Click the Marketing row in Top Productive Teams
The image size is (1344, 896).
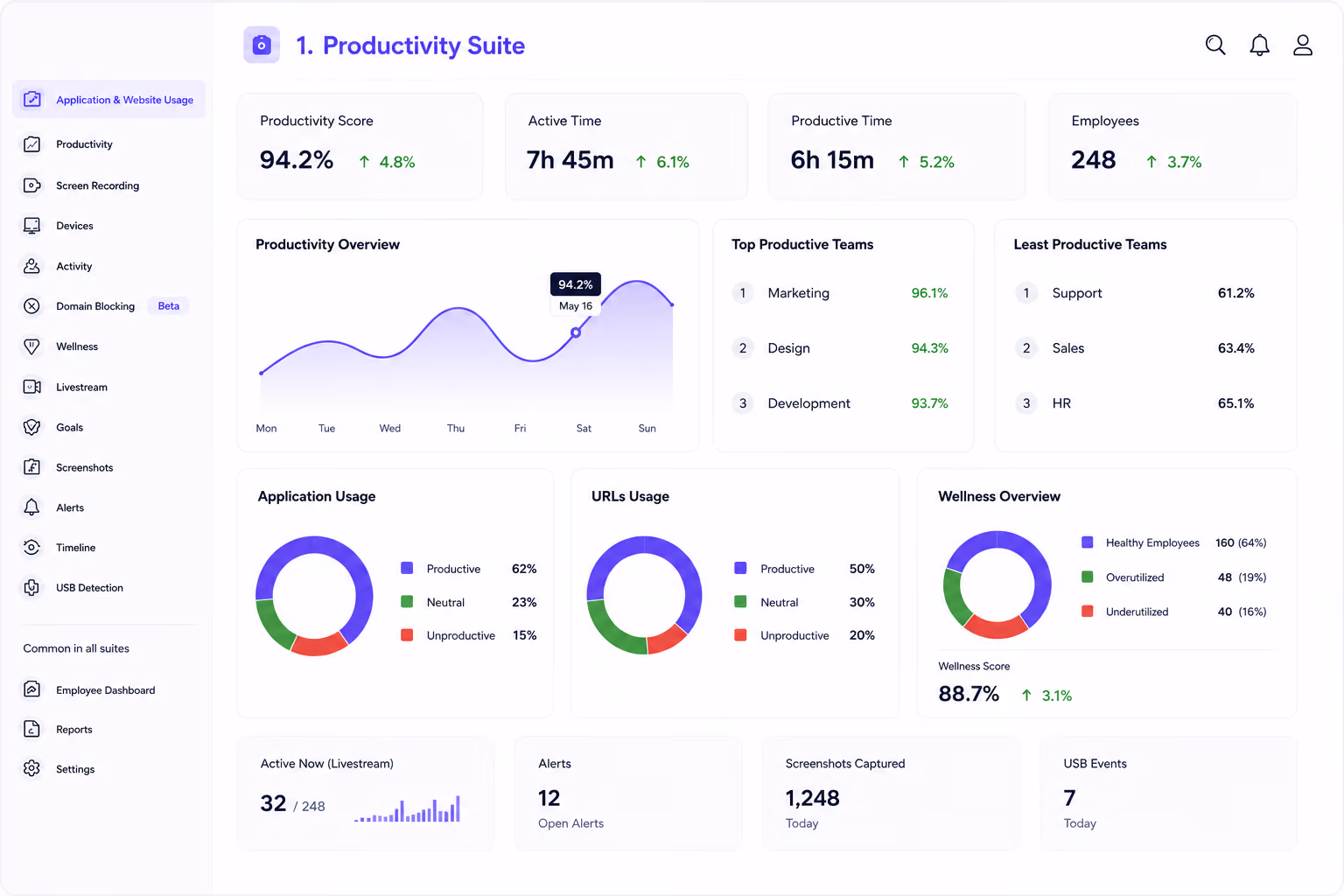point(841,293)
